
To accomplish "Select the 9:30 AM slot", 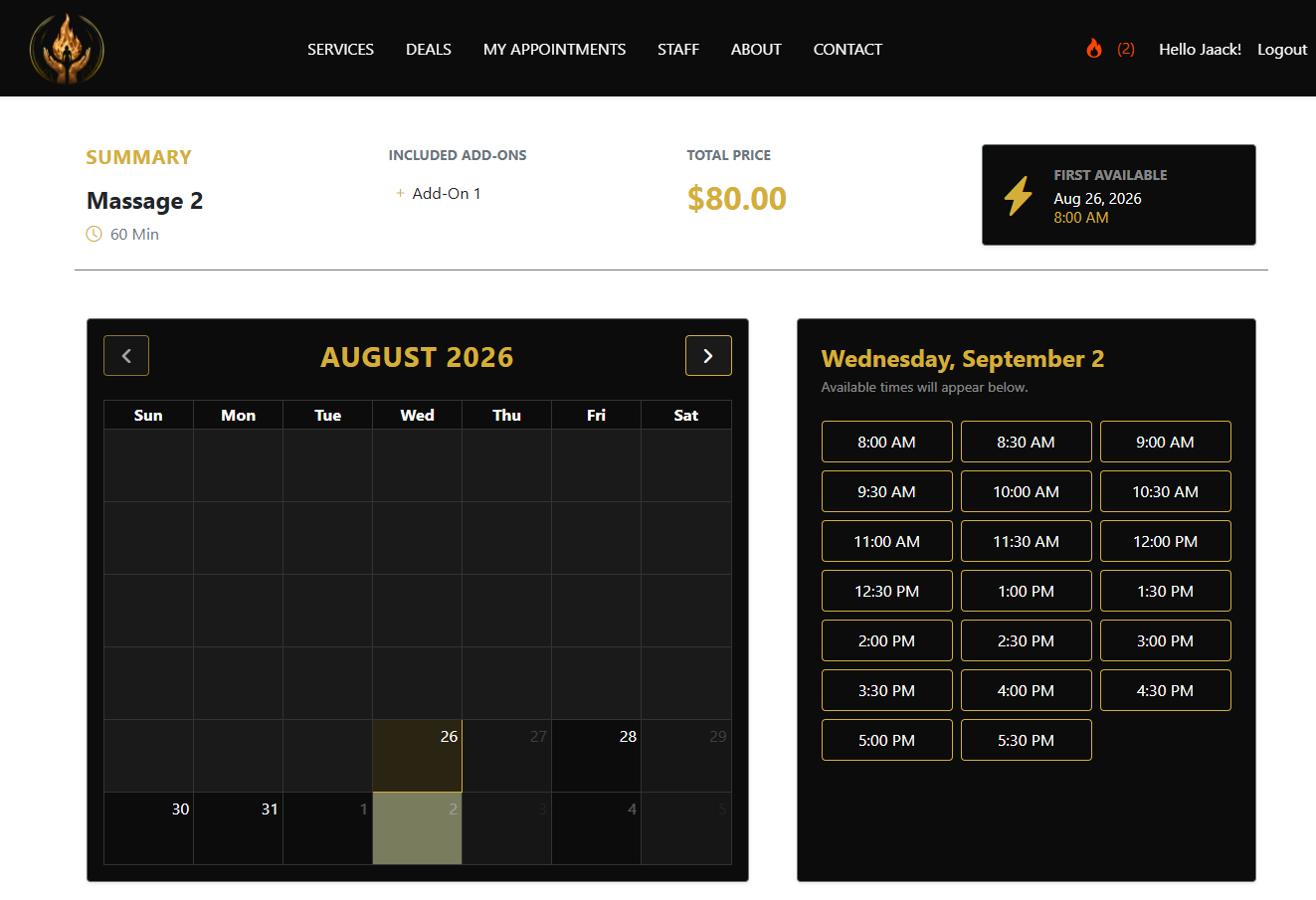I will tap(887, 491).
